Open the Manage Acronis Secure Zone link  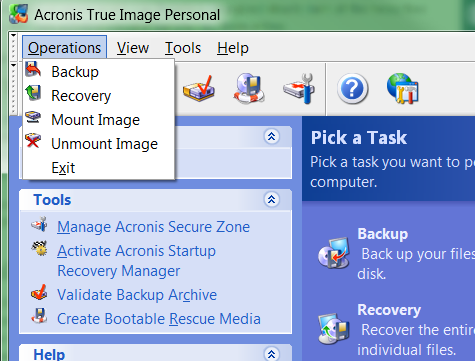coord(153,227)
